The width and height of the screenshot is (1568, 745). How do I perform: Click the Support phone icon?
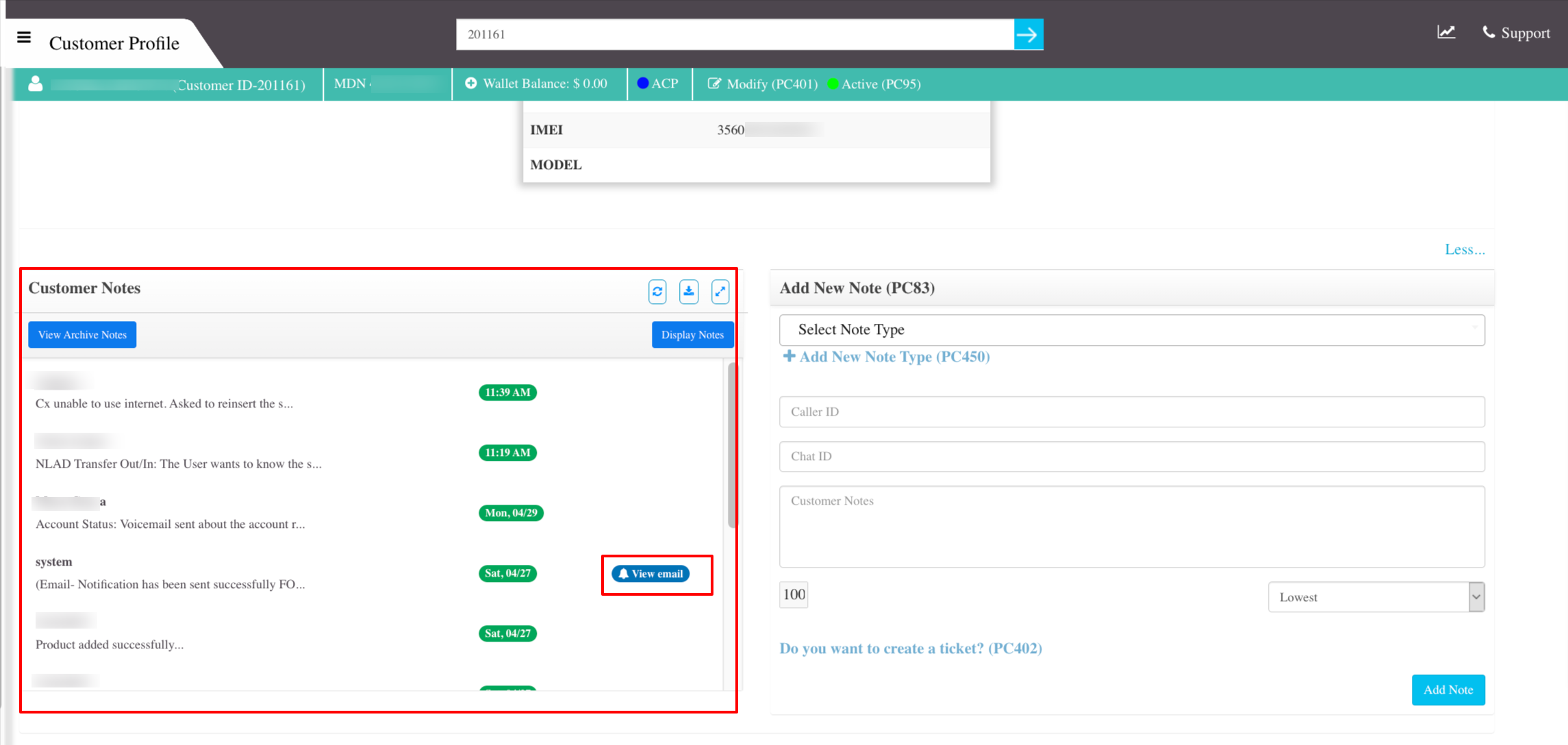point(1489,32)
